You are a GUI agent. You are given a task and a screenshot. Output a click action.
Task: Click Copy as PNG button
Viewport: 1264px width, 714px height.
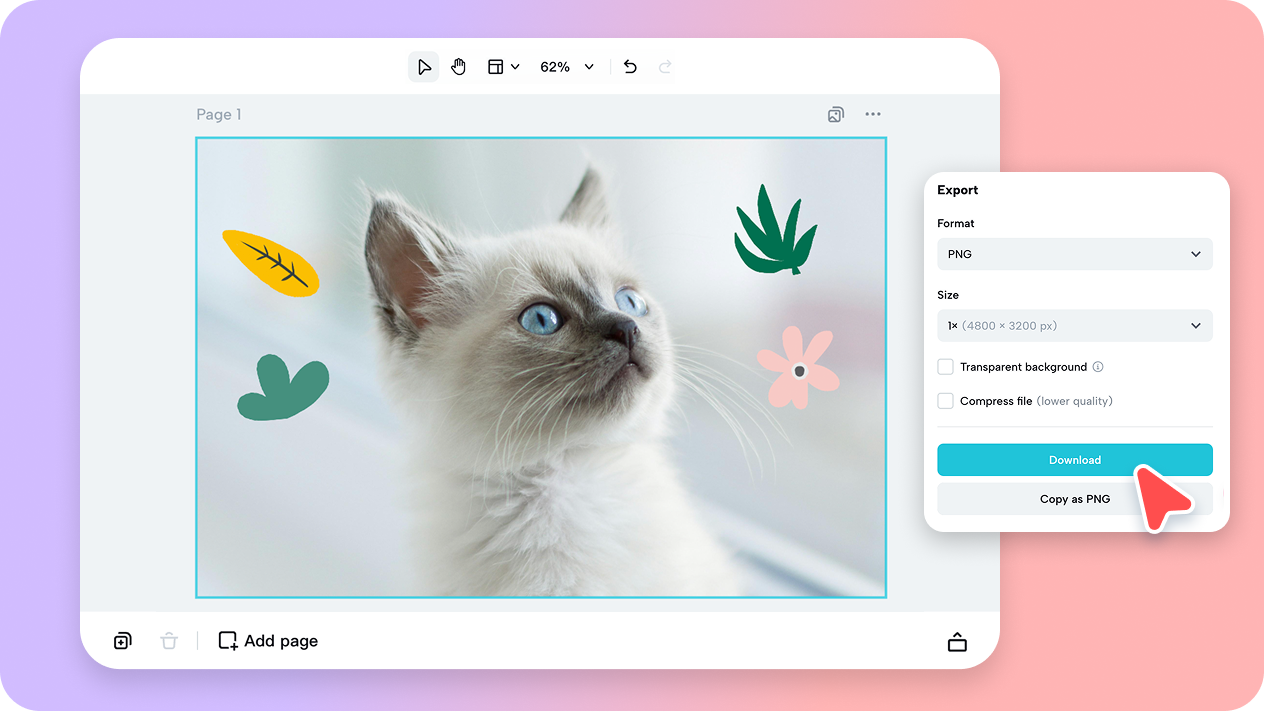point(1075,499)
